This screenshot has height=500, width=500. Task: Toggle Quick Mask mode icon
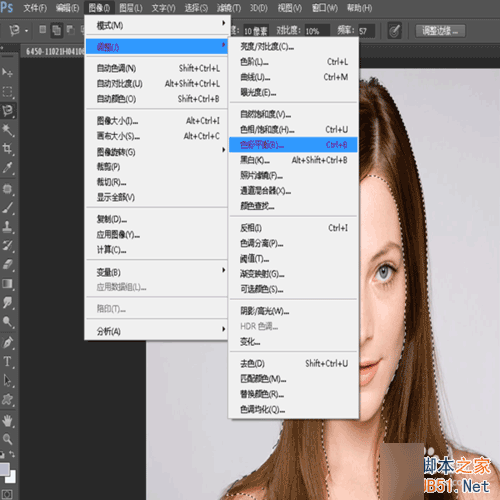7,494
